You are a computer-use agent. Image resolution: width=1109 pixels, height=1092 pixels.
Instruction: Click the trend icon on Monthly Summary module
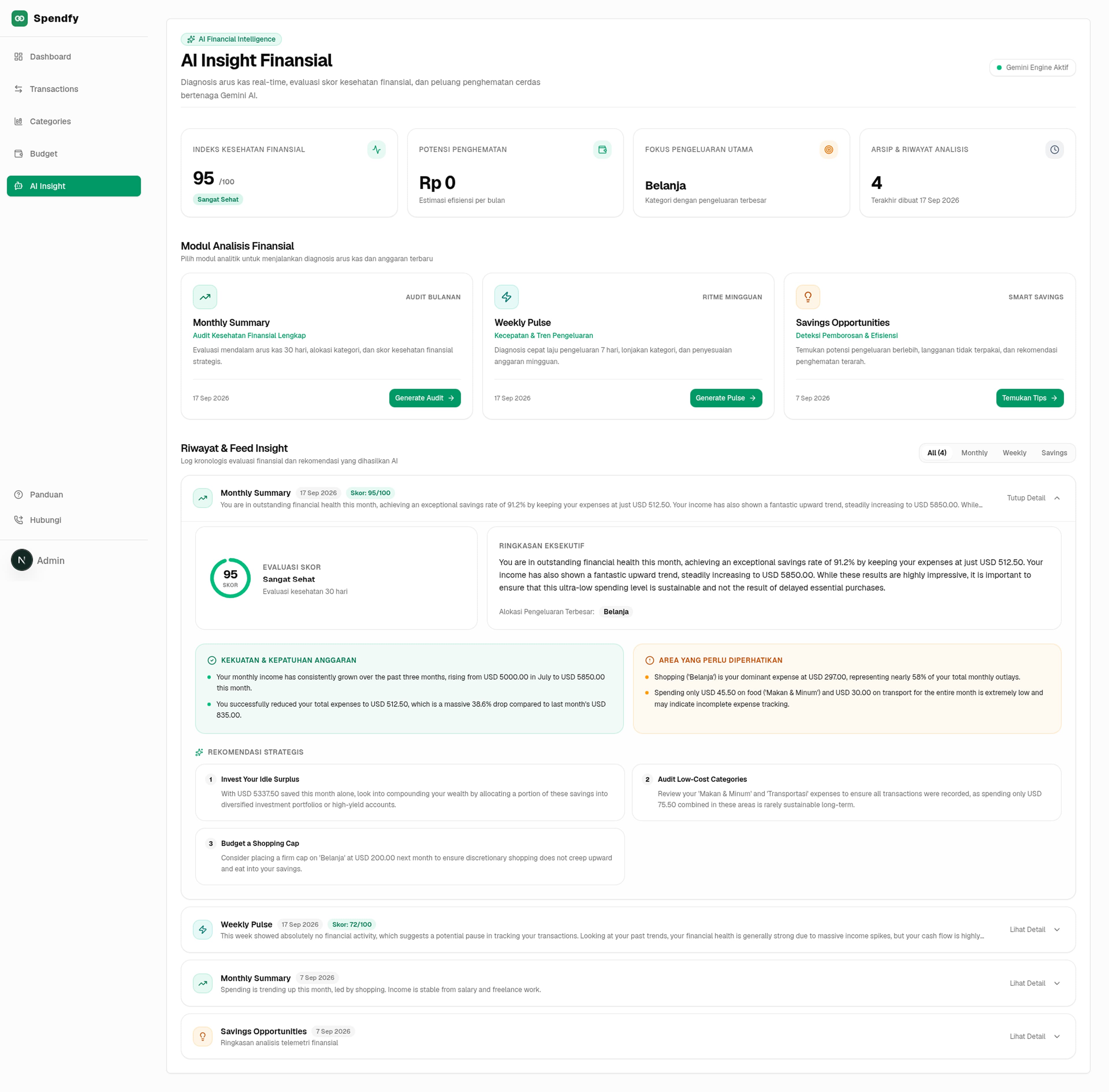(205, 297)
